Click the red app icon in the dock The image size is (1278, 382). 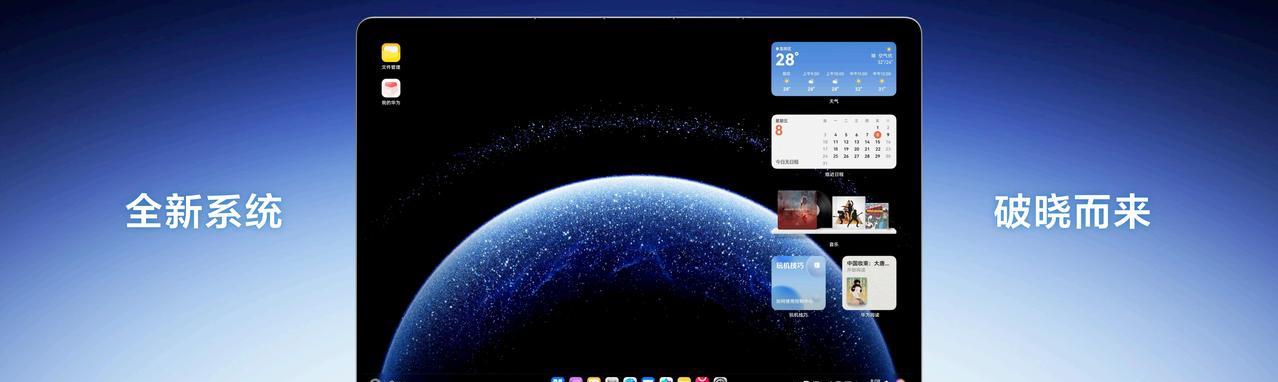point(702,379)
